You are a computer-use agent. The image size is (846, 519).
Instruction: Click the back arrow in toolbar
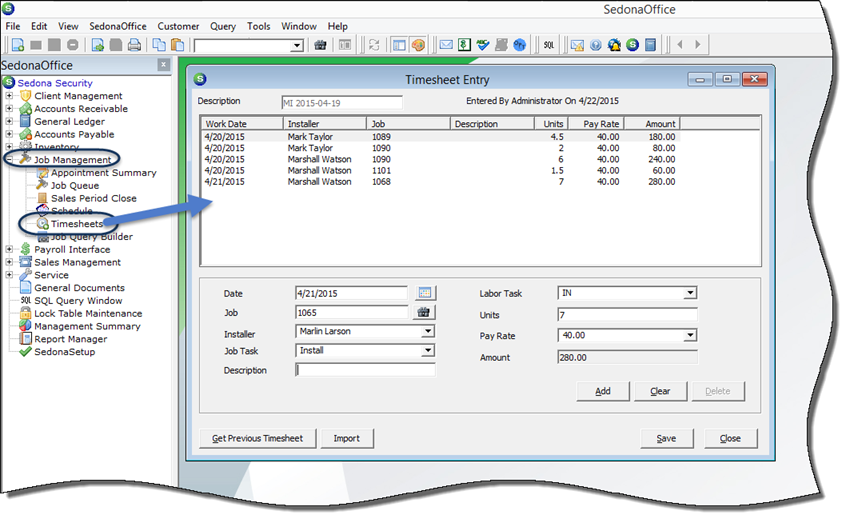tap(680, 45)
